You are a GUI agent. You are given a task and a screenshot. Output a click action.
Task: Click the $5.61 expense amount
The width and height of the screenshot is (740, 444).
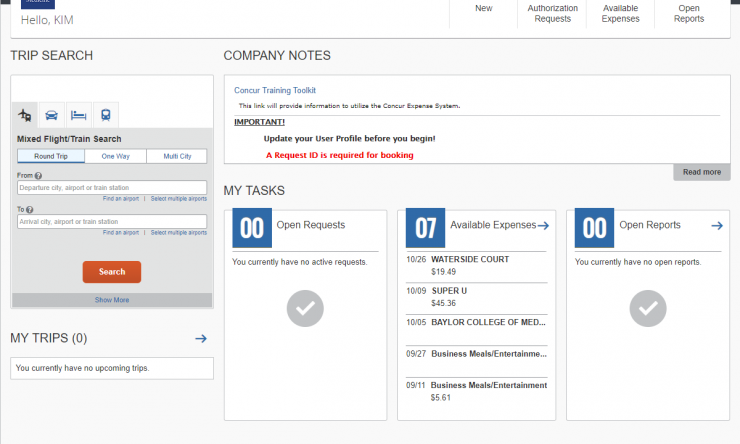(440, 398)
